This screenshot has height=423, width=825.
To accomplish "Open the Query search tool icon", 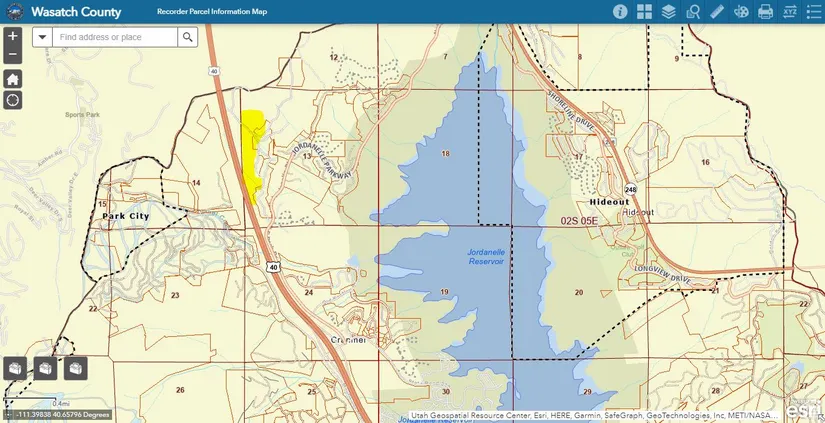I will 692,12.
